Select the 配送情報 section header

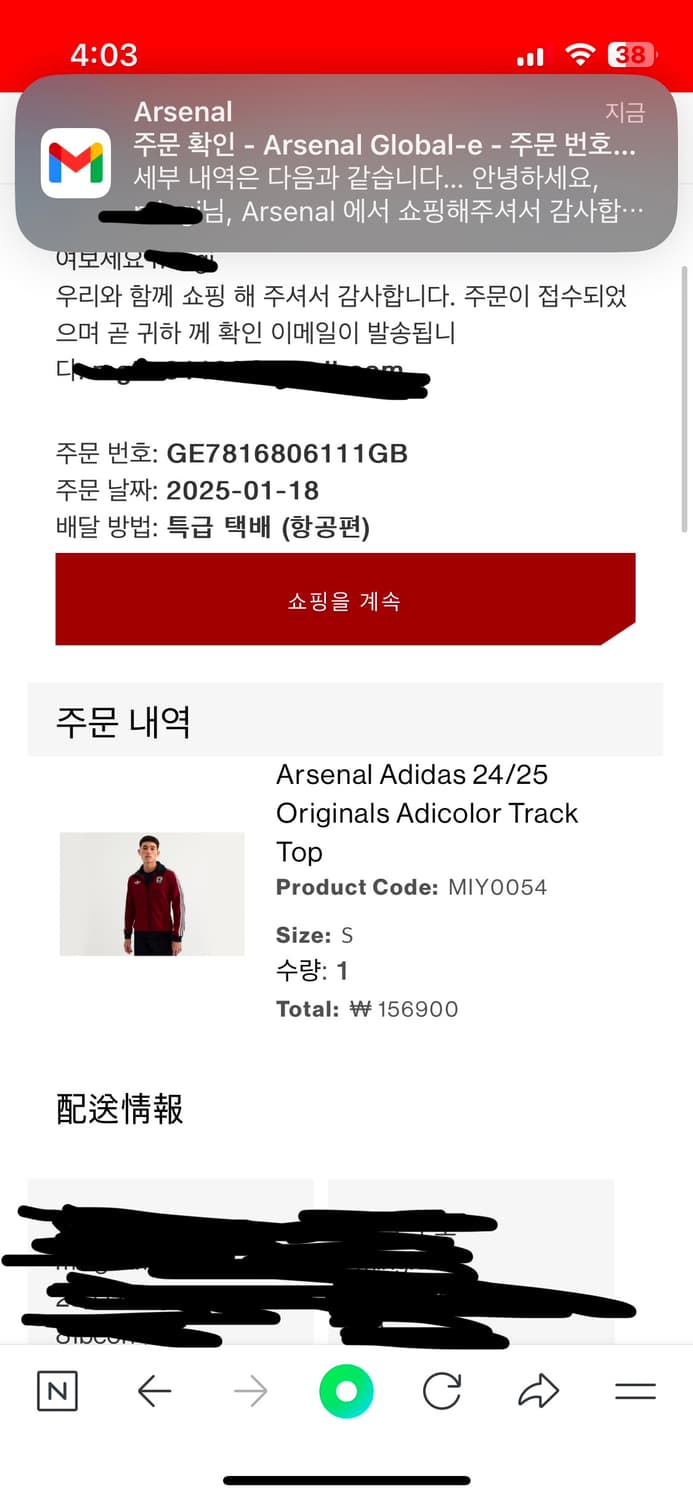pos(118,1110)
